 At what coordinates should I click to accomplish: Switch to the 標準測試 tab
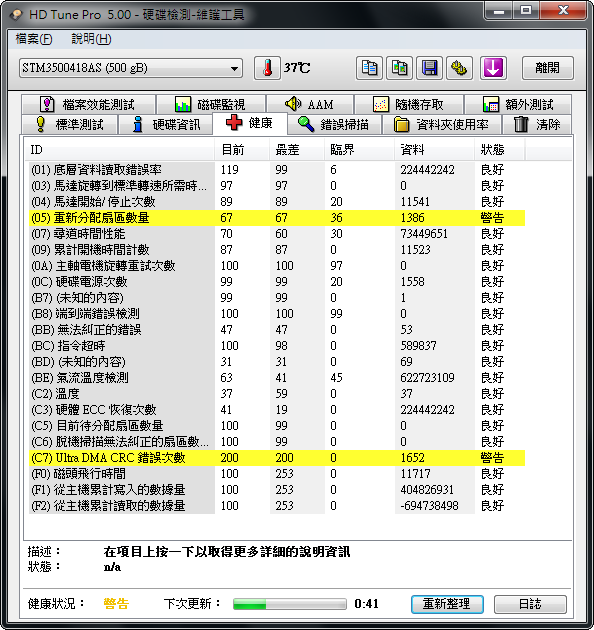click(70, 124)
